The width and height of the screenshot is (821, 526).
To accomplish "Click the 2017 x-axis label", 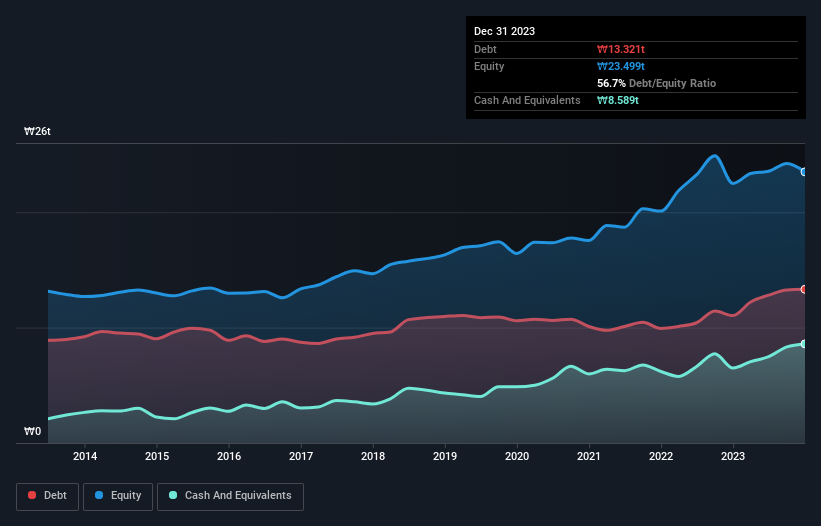I will click(x=301, y=456).
